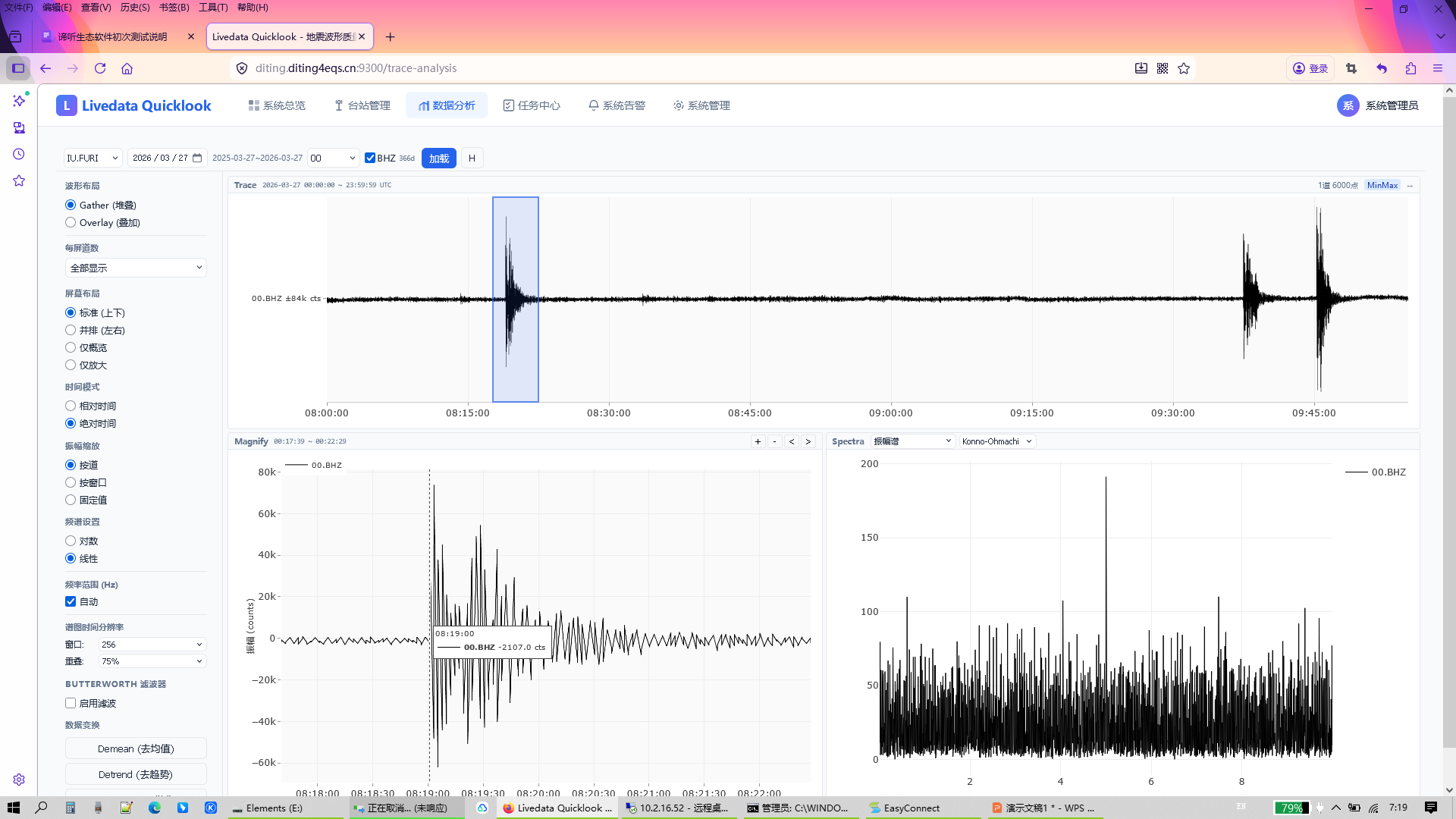Uncheck the BHZ channel checkbox
This screenshot has height=819, width=1456.
[x=370, y=158]
